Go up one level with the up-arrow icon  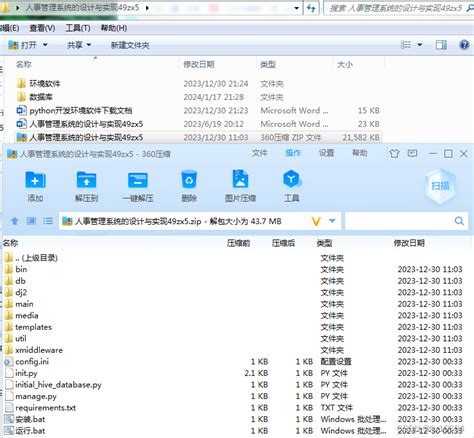point(14,221)
